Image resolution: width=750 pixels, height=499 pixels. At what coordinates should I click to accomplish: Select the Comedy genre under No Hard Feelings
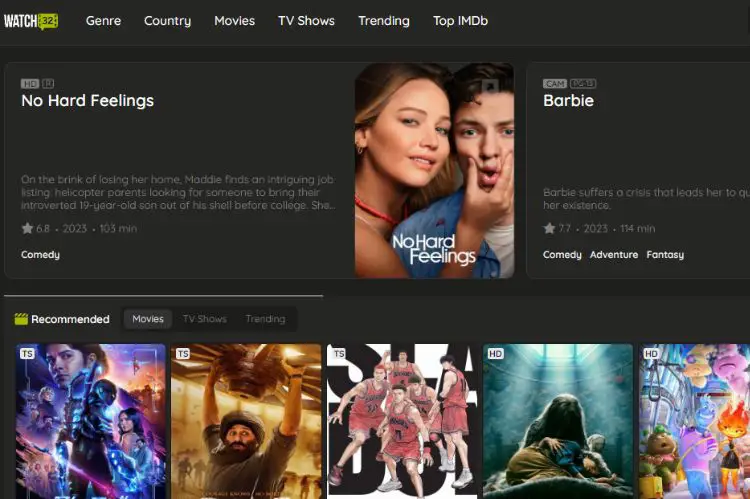[x=40, y=255]
